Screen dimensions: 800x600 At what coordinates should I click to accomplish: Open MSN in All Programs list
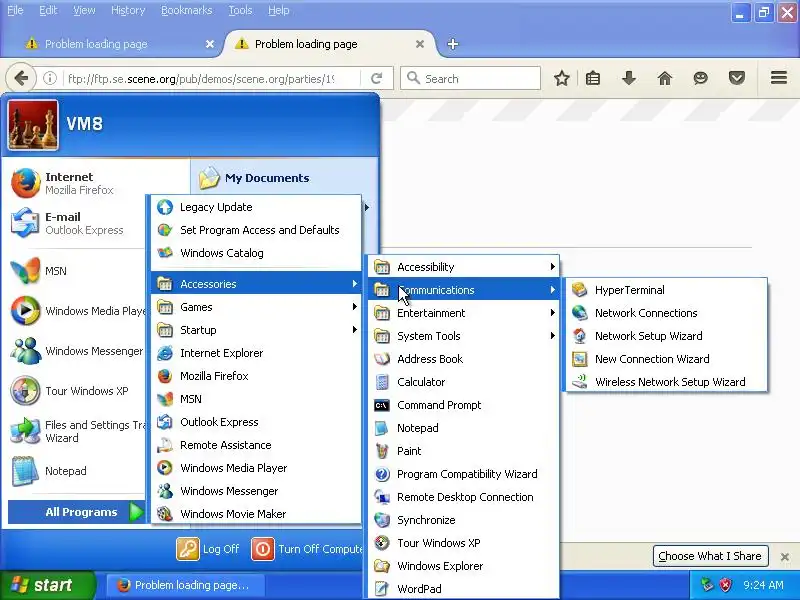click(256, 399)
